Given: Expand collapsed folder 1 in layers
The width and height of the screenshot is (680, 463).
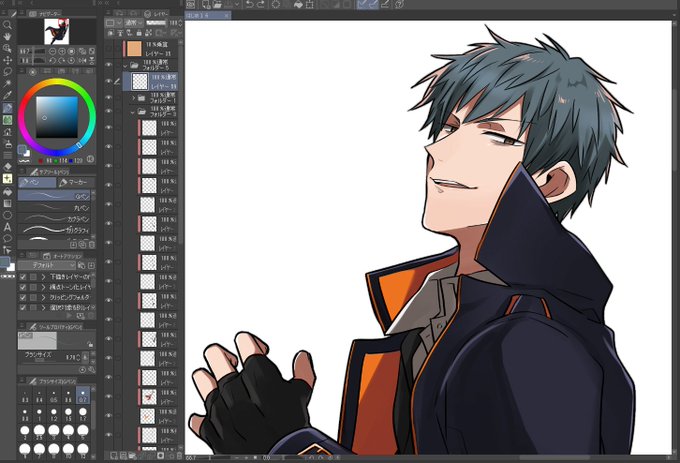Looking at the screenshot, I should click(x=134, y=98).
